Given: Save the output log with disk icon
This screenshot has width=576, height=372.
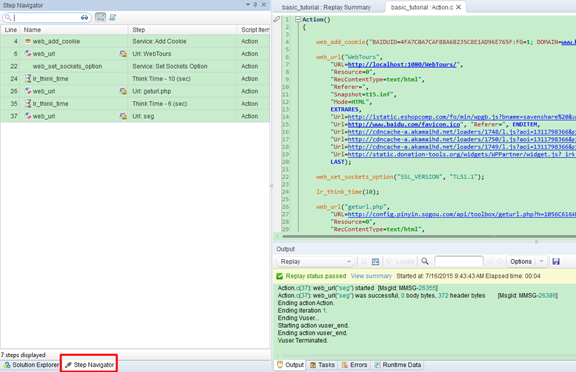Looking at the screenshot, I should [x=556, y=261].
